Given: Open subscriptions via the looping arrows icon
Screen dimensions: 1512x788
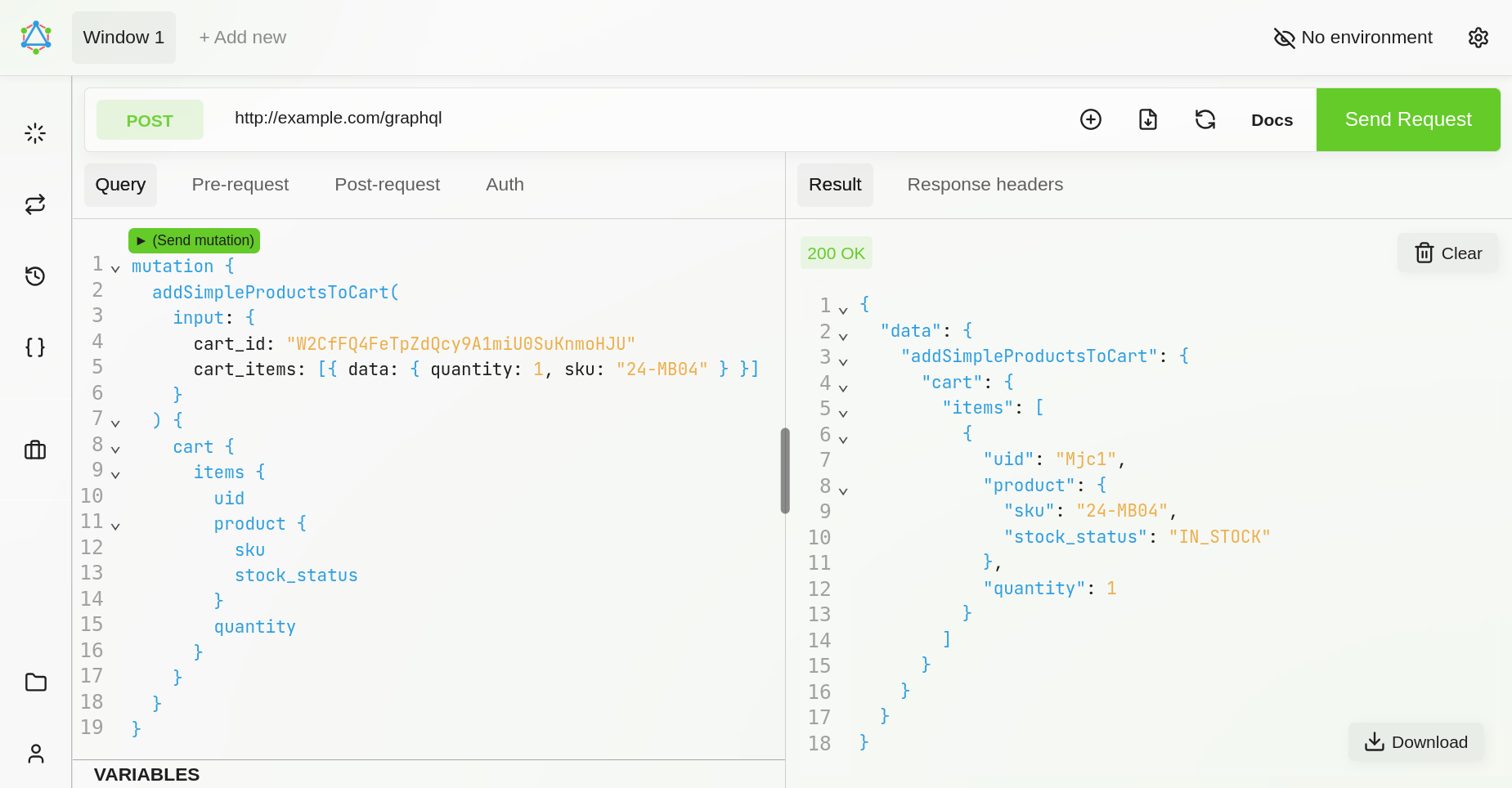Looking at the screenshot, I should coord(34,204).
